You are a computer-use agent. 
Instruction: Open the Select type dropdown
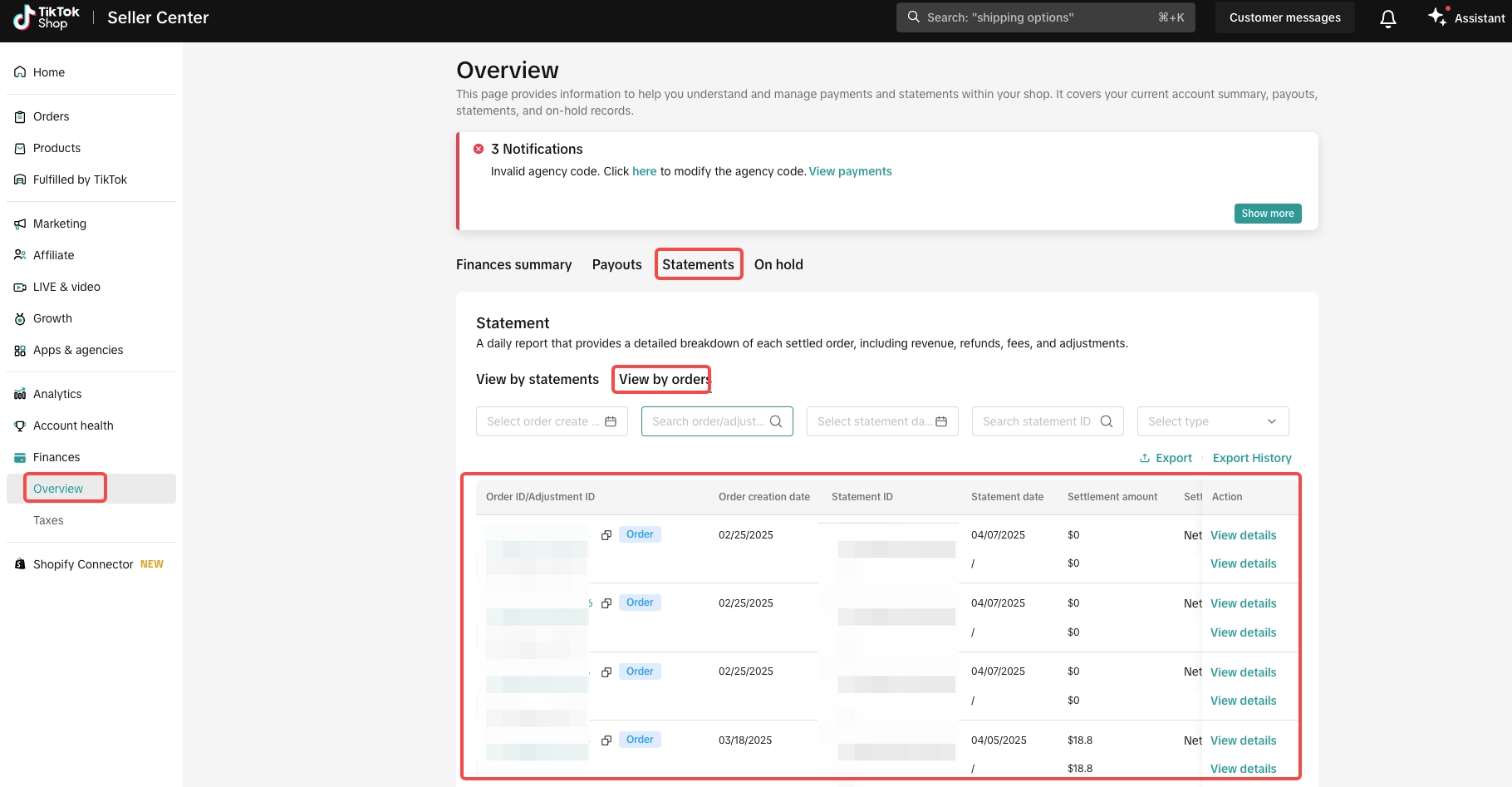point(1213,421)
